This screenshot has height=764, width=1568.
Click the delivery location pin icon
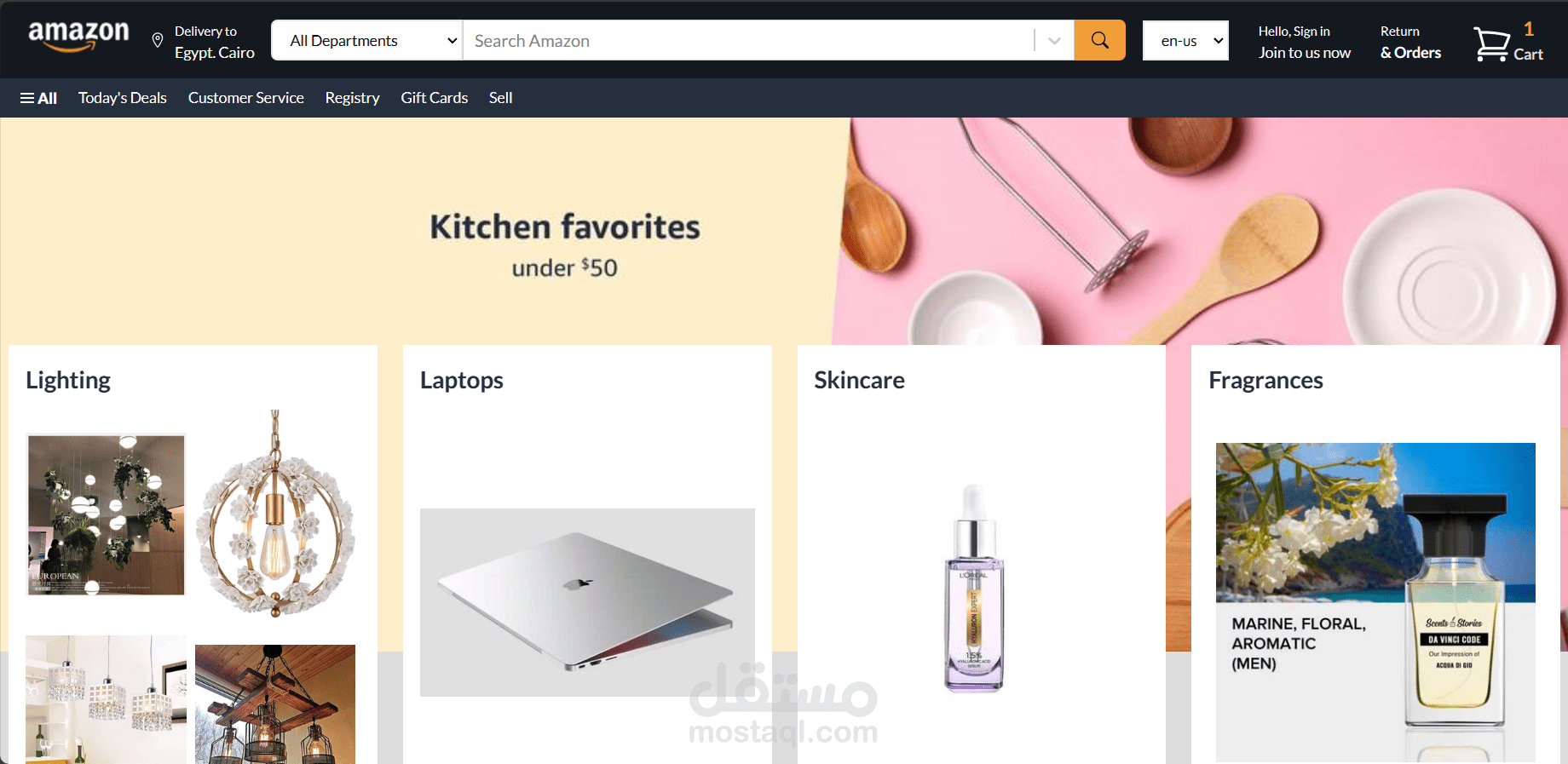(158, 40)
